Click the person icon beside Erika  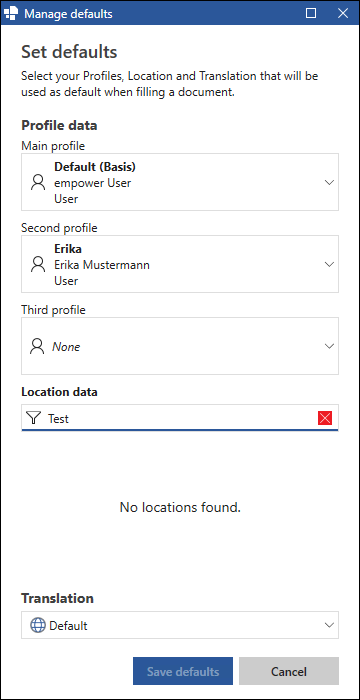click(38, 264)
